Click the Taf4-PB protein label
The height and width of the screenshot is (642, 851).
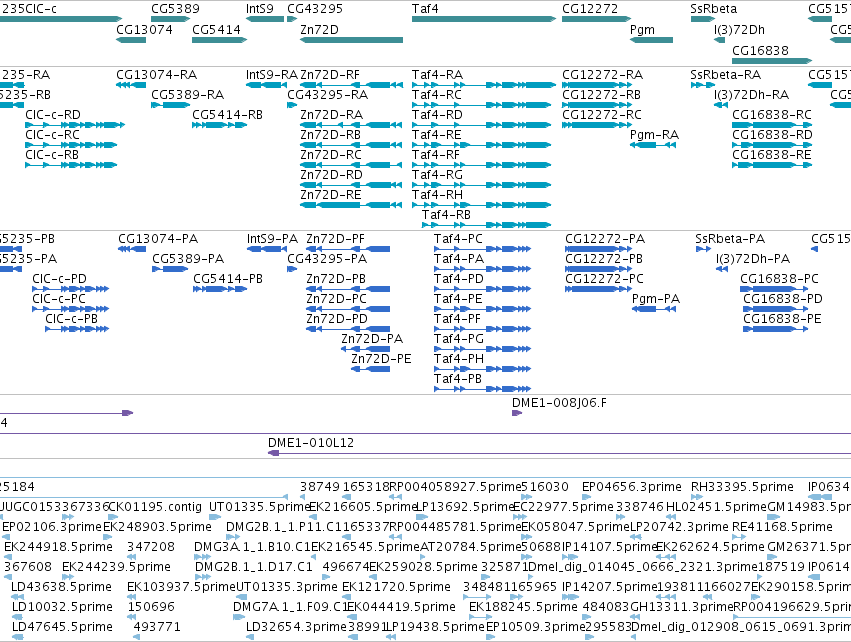(458, 378)
